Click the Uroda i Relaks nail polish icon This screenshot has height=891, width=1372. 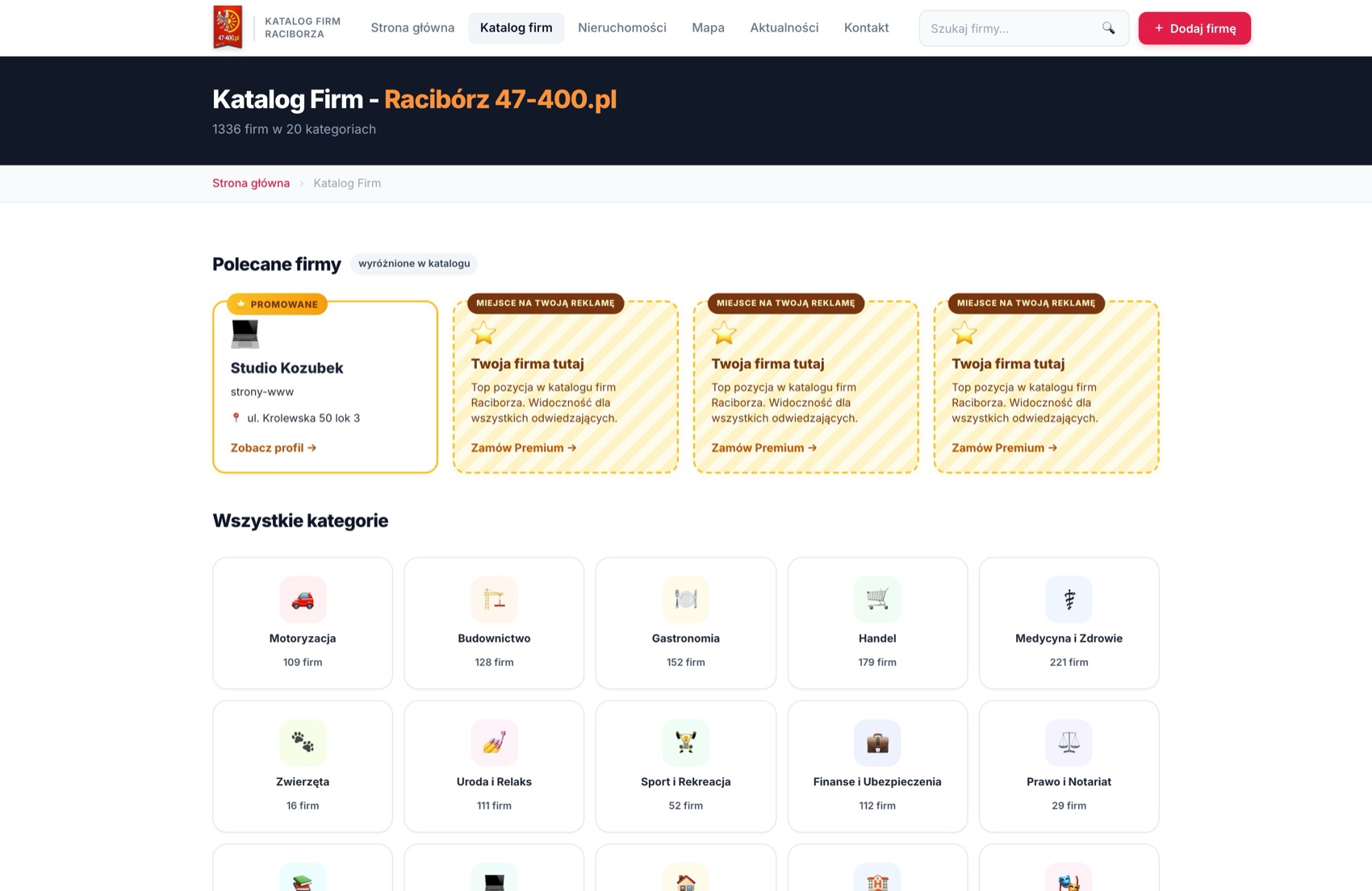494,742
